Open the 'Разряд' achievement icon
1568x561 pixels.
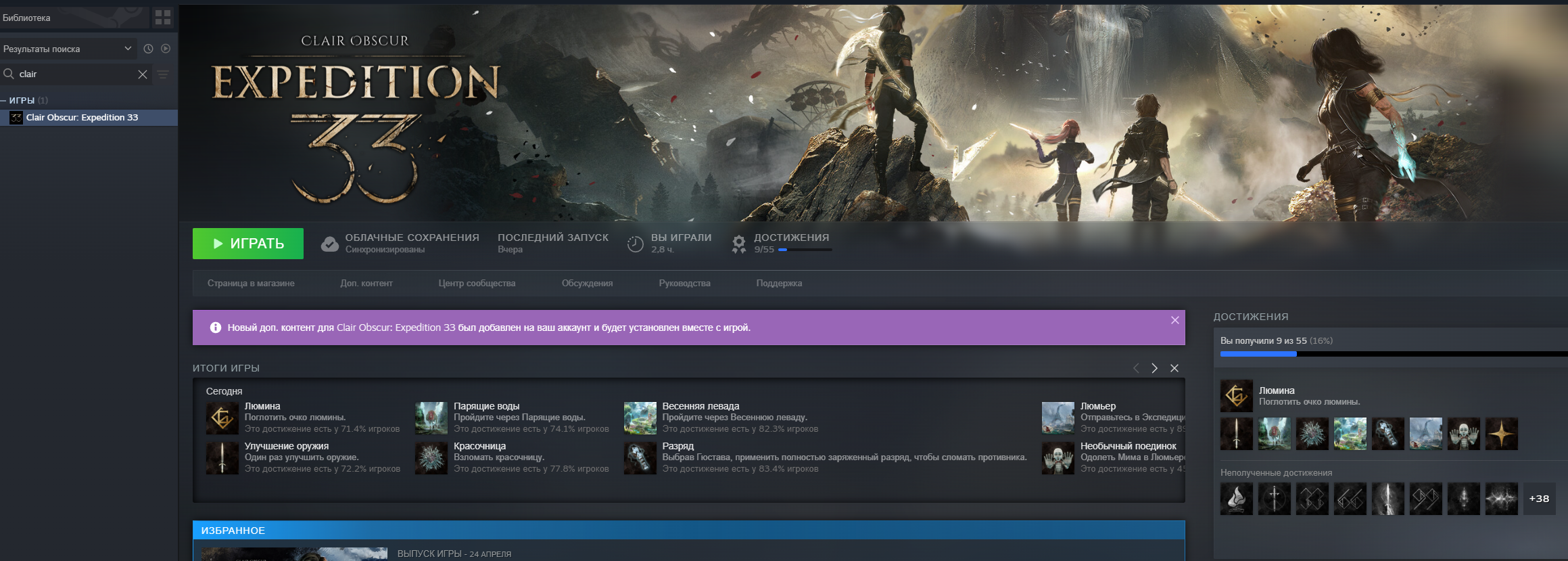pyautogui.click(x=640, y=458)
